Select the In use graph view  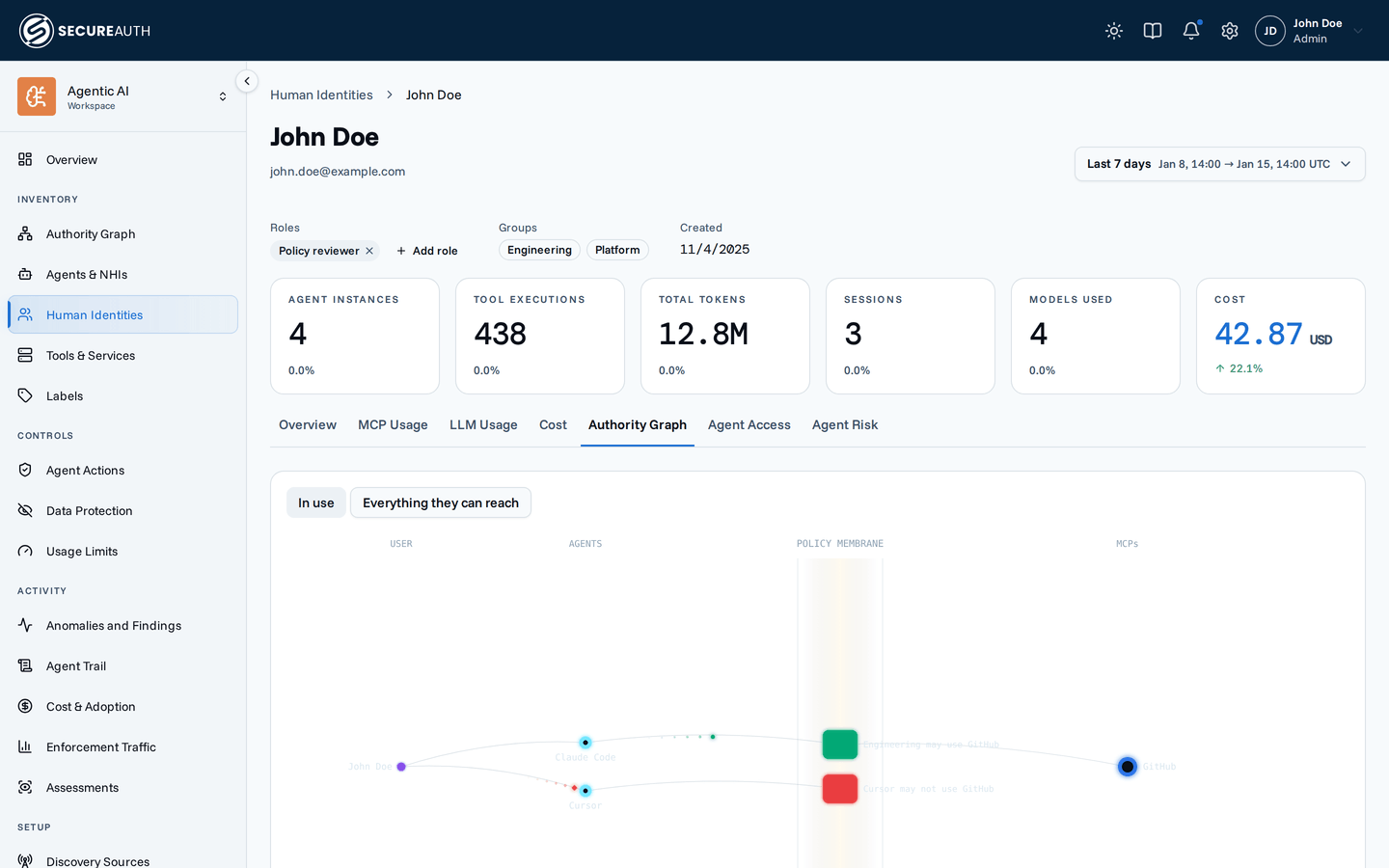(x=316, y=502)
